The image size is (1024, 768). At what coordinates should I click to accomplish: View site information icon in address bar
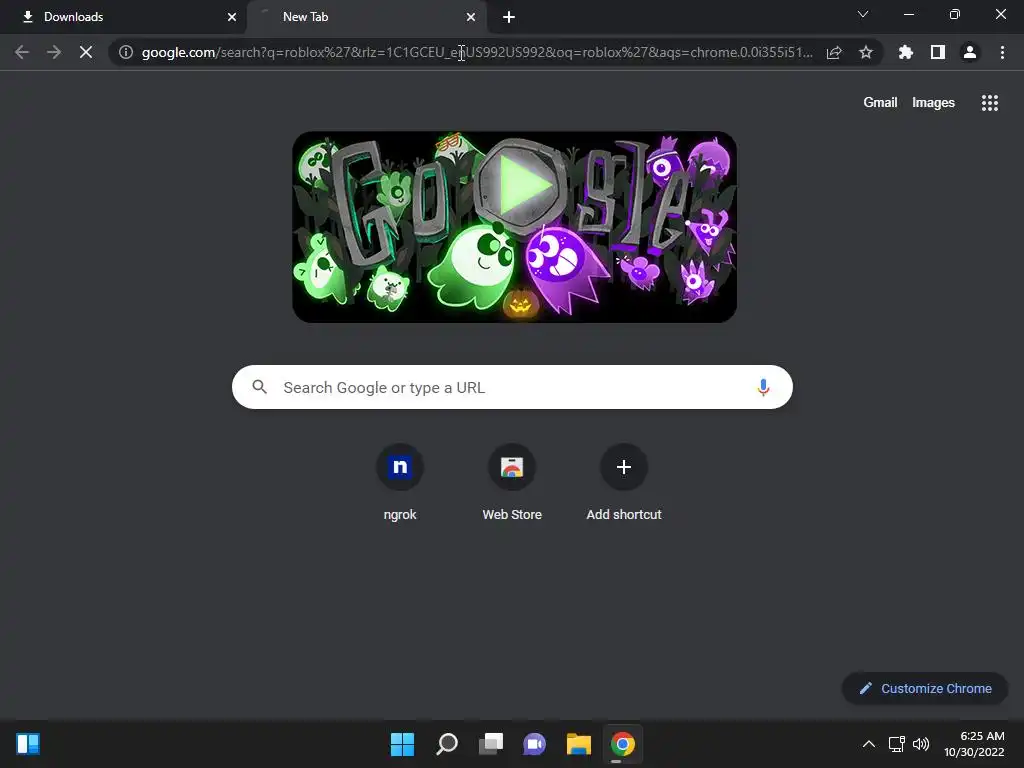126,52
